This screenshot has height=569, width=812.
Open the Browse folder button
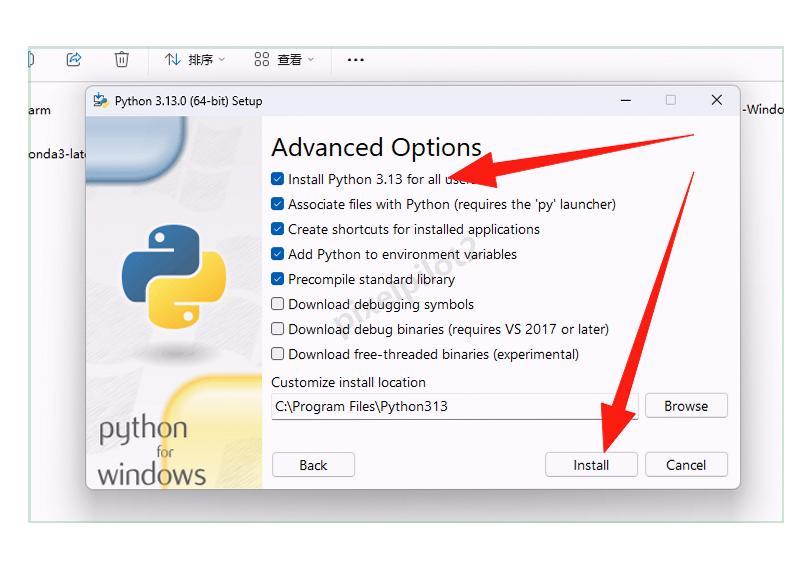point(686,406)
